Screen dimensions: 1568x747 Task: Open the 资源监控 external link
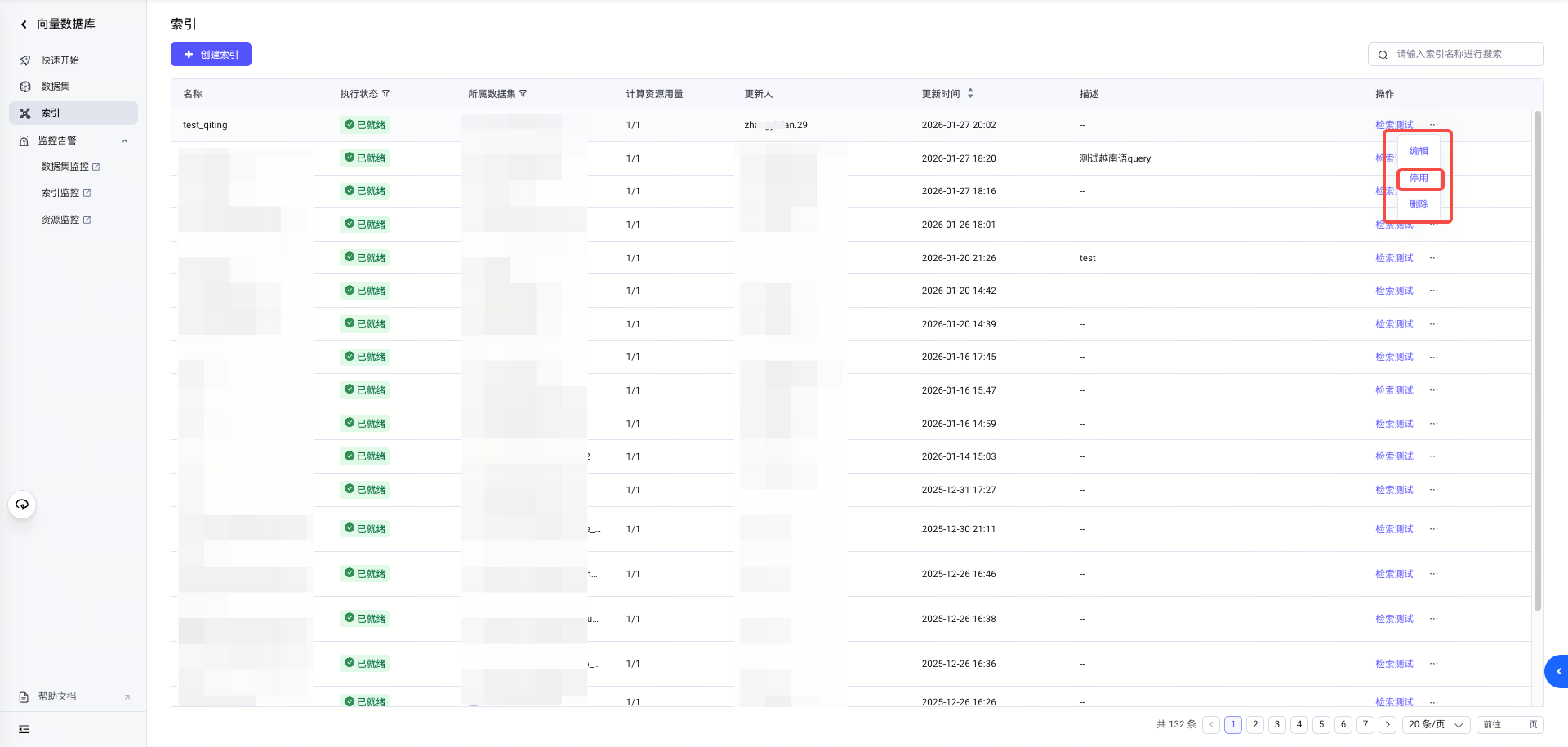click(66, 220)
